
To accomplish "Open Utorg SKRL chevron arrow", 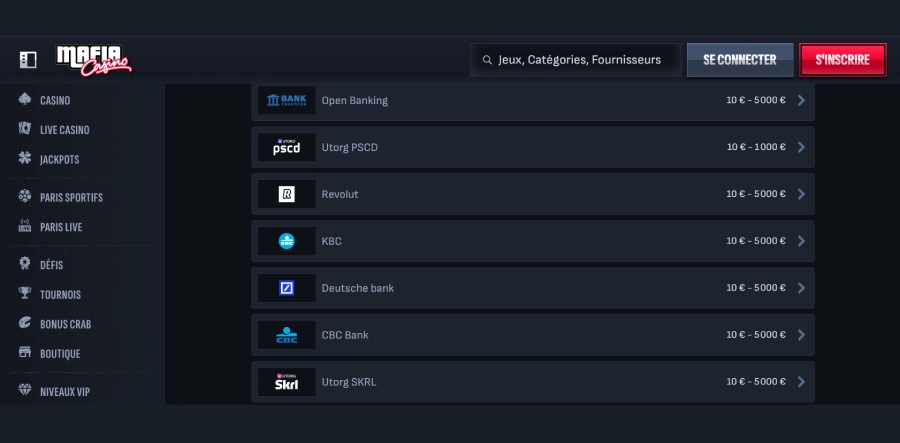I will point(801,382).
